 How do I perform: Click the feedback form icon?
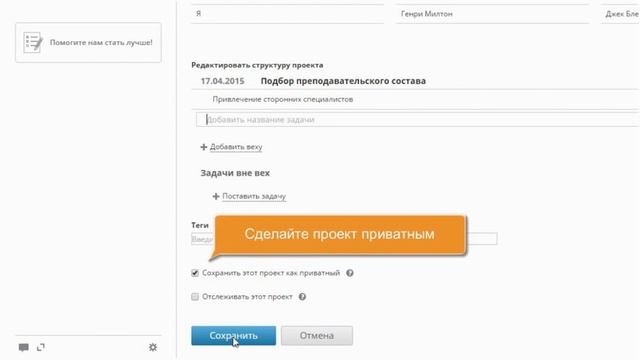[33, 42]
